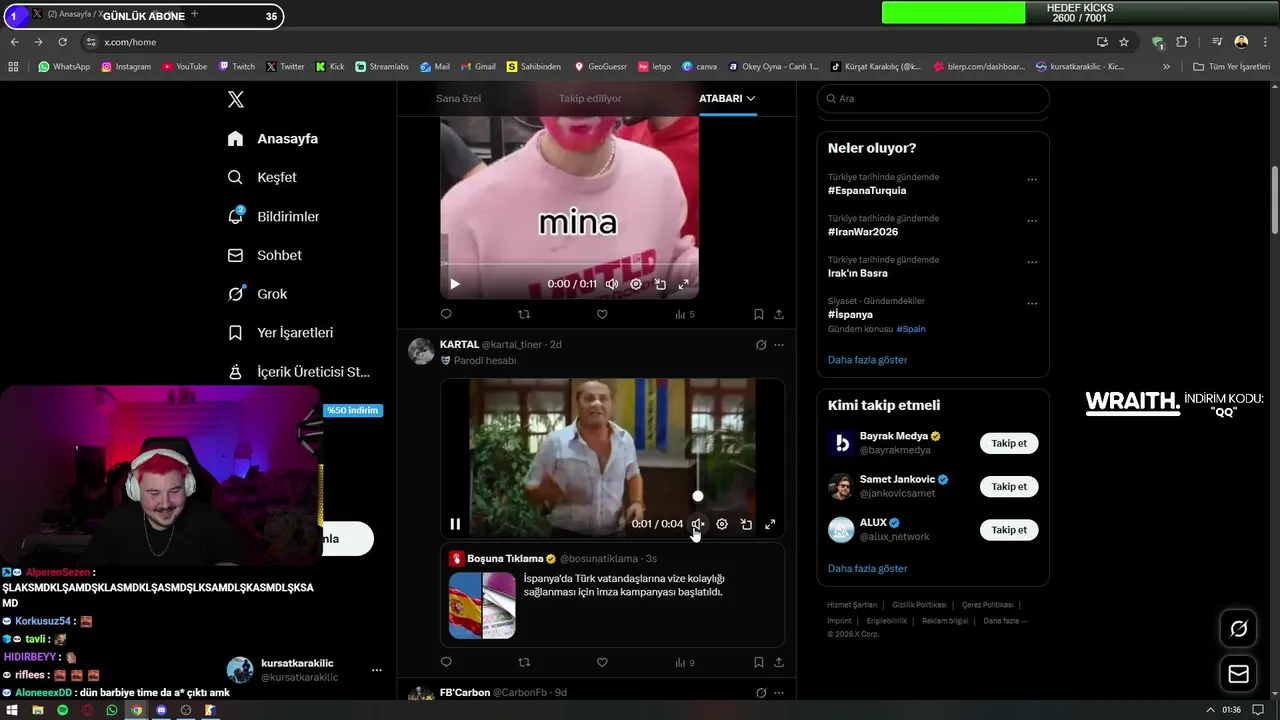Viewport: 1280px width, 720px height.
Task: Open the Kick bookmark
Action: 330,67
